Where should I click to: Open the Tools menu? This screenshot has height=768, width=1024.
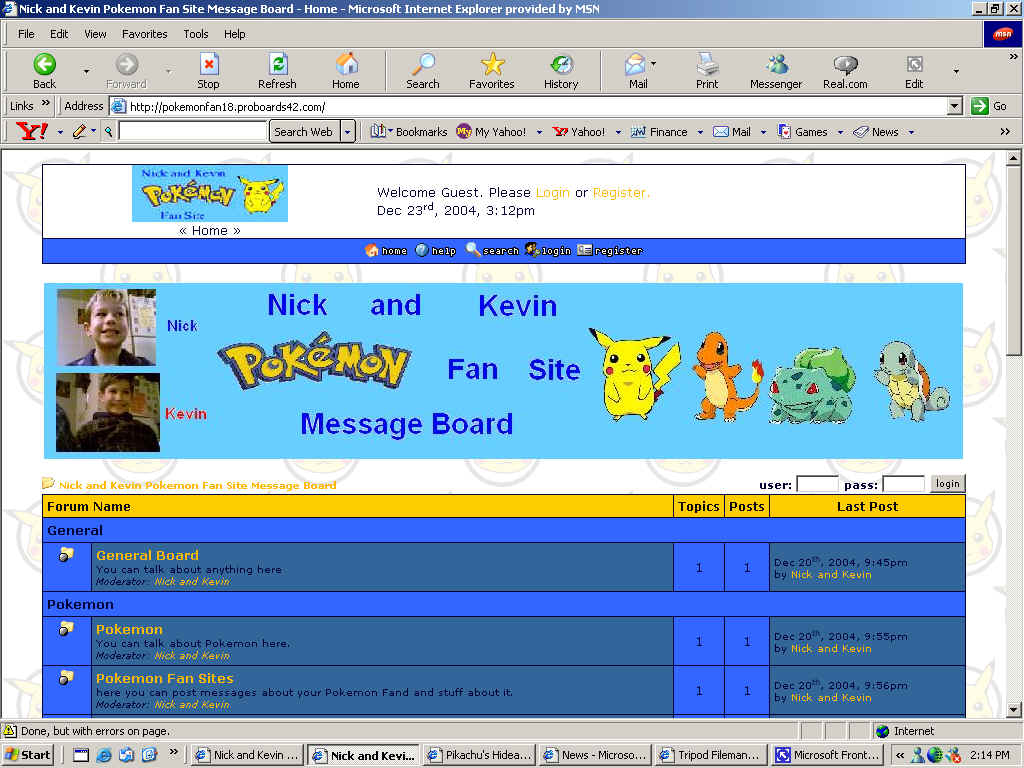click(x=196, y=34)
